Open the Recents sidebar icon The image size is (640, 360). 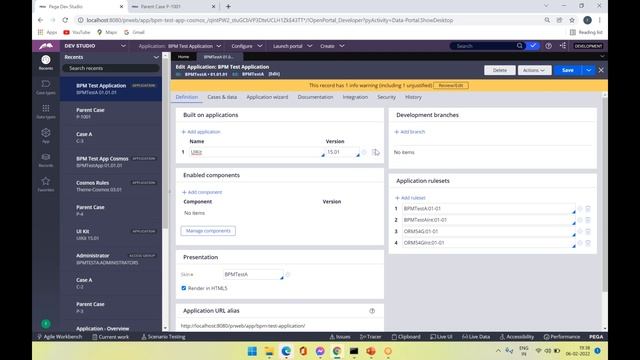46,62
